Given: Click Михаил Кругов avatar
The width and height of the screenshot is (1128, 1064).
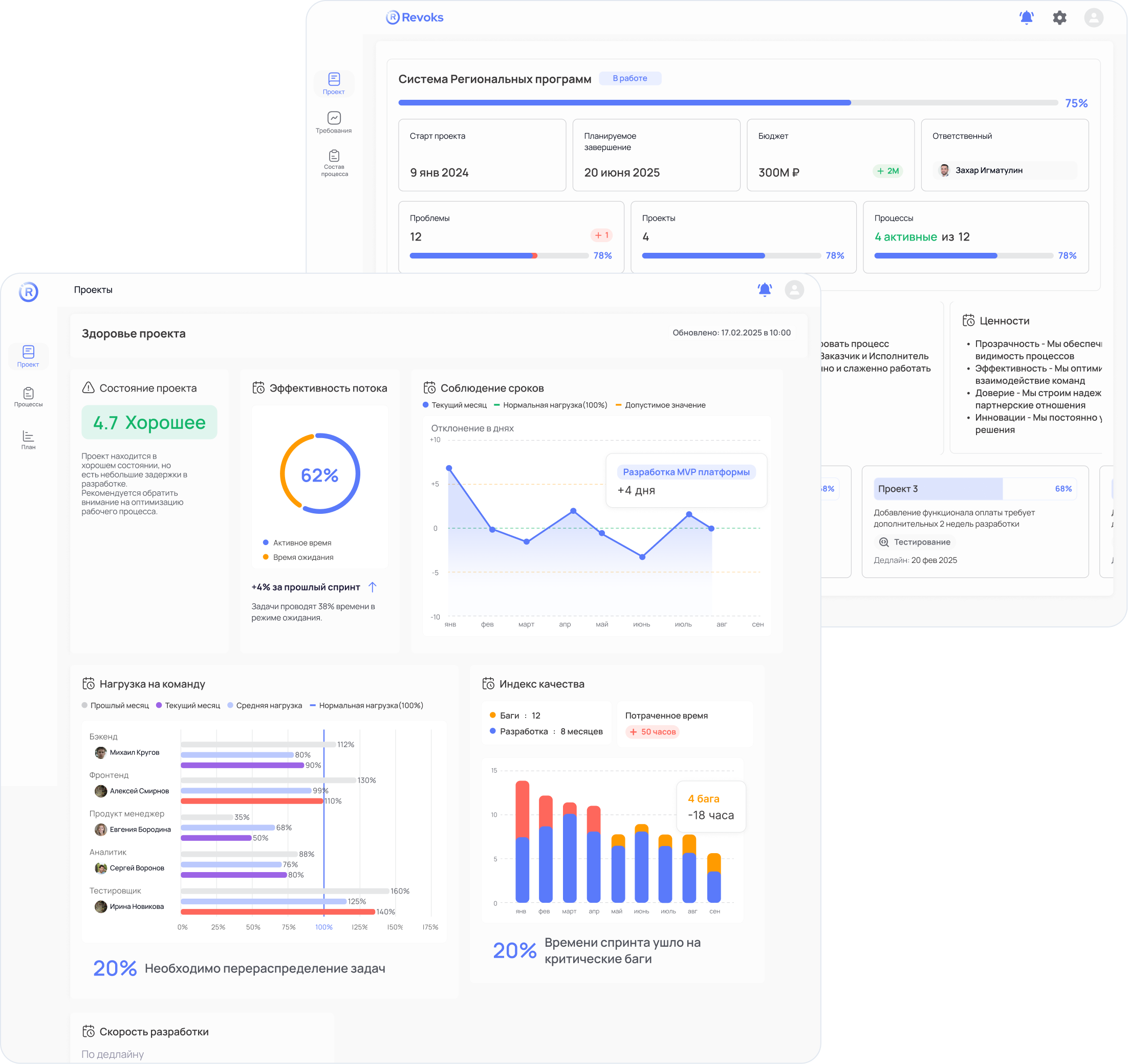Looking at the screenshot, I should pos(100,752).
